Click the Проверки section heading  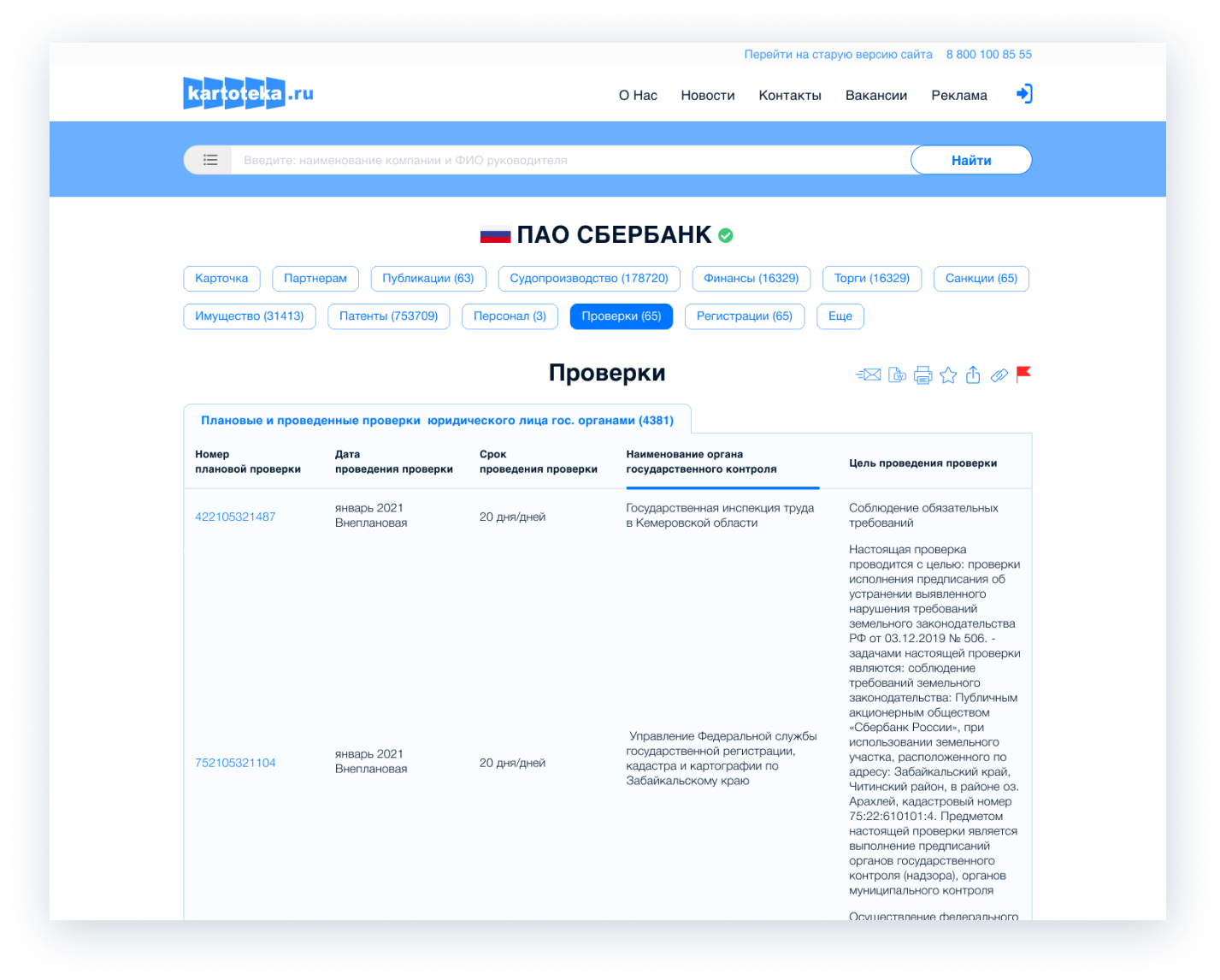click(607, 373)
